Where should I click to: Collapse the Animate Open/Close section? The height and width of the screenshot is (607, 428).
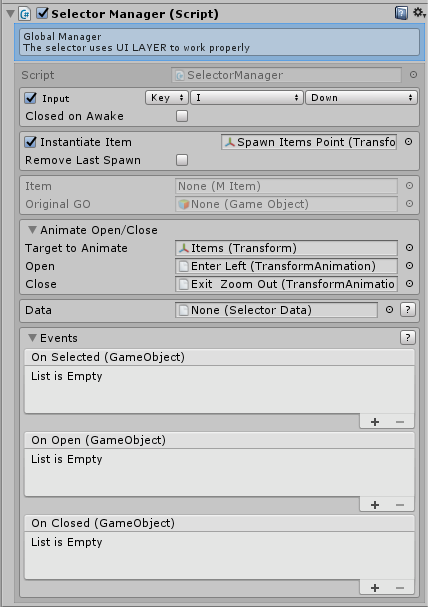(33, 230)
